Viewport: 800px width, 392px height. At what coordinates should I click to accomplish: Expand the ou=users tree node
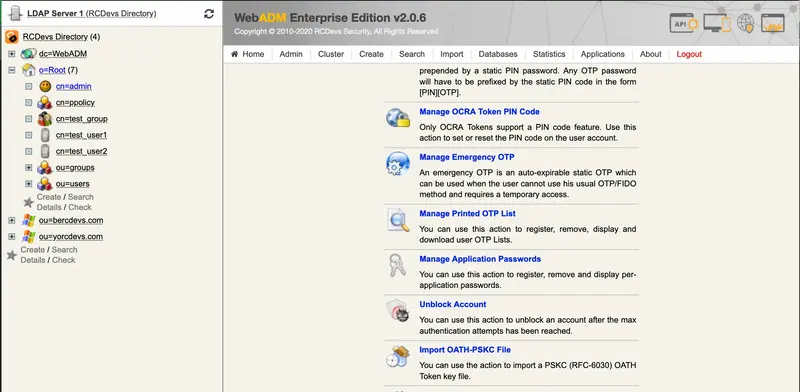[29, 184]
